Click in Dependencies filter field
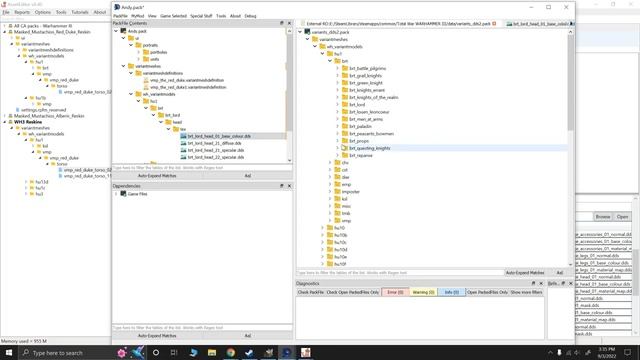The image size is (640, 360). [202, 328]
